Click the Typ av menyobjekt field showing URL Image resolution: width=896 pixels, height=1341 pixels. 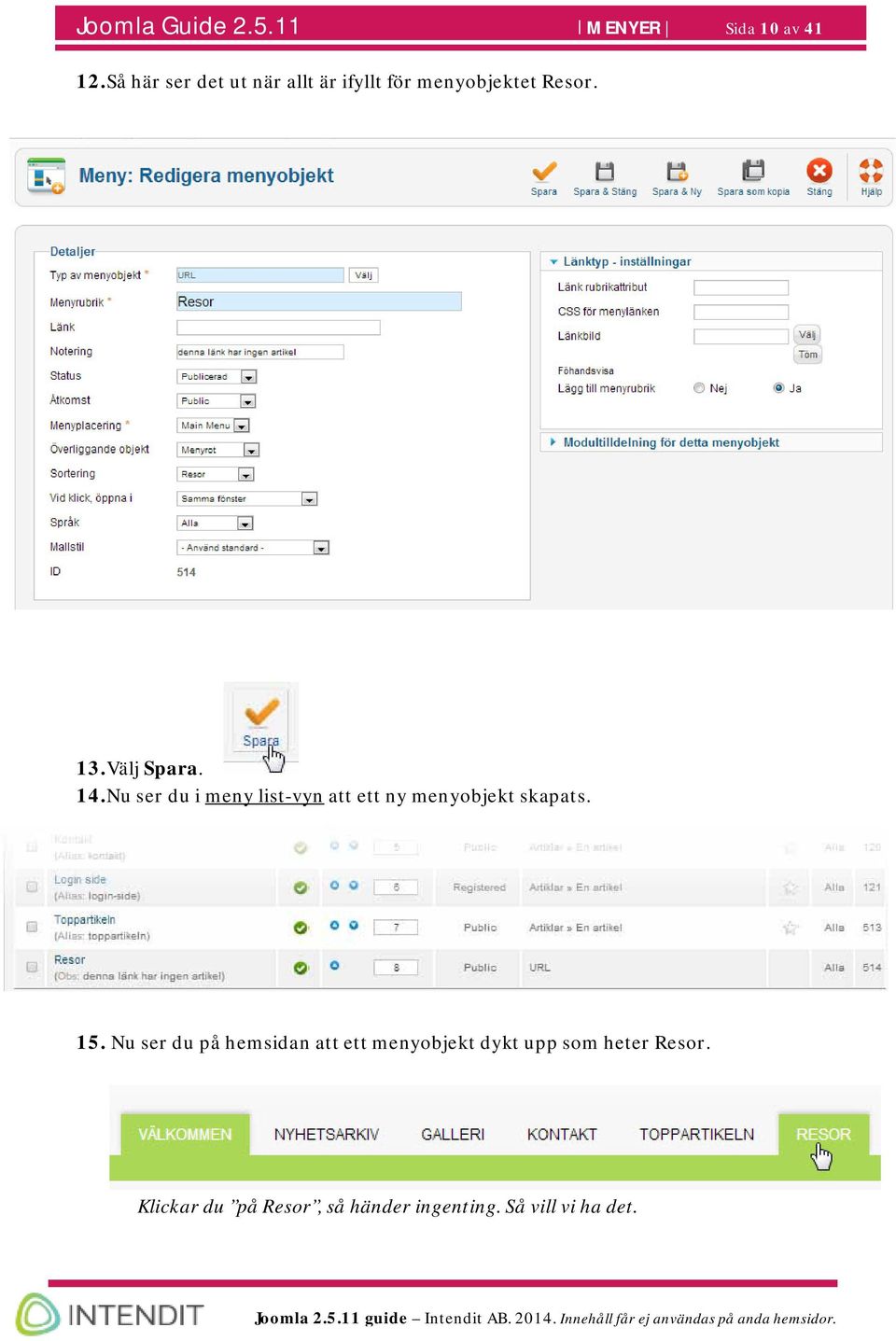point(260,275)
